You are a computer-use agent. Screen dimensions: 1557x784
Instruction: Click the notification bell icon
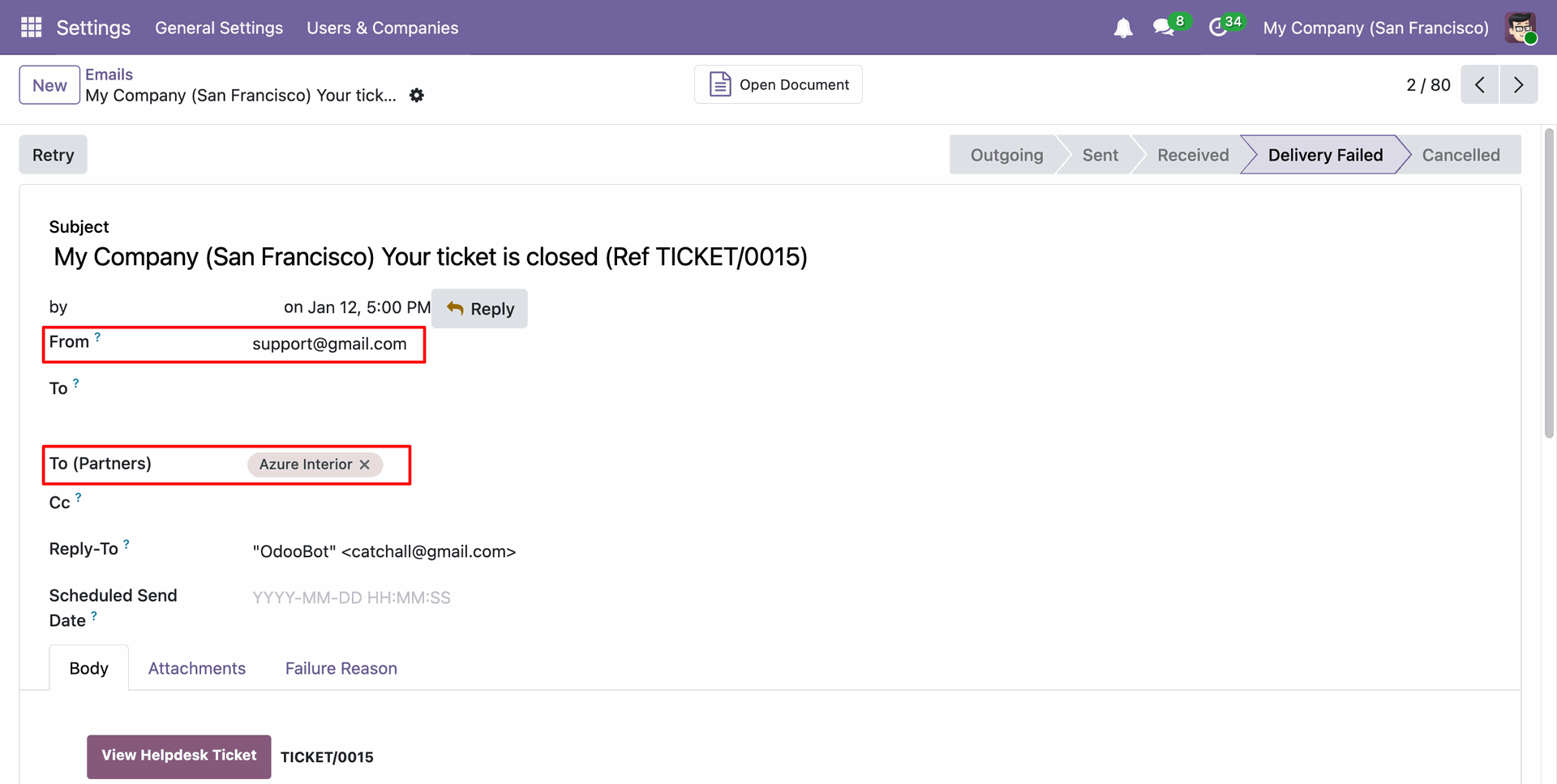pyautogui.click(x=1122, y=28)
